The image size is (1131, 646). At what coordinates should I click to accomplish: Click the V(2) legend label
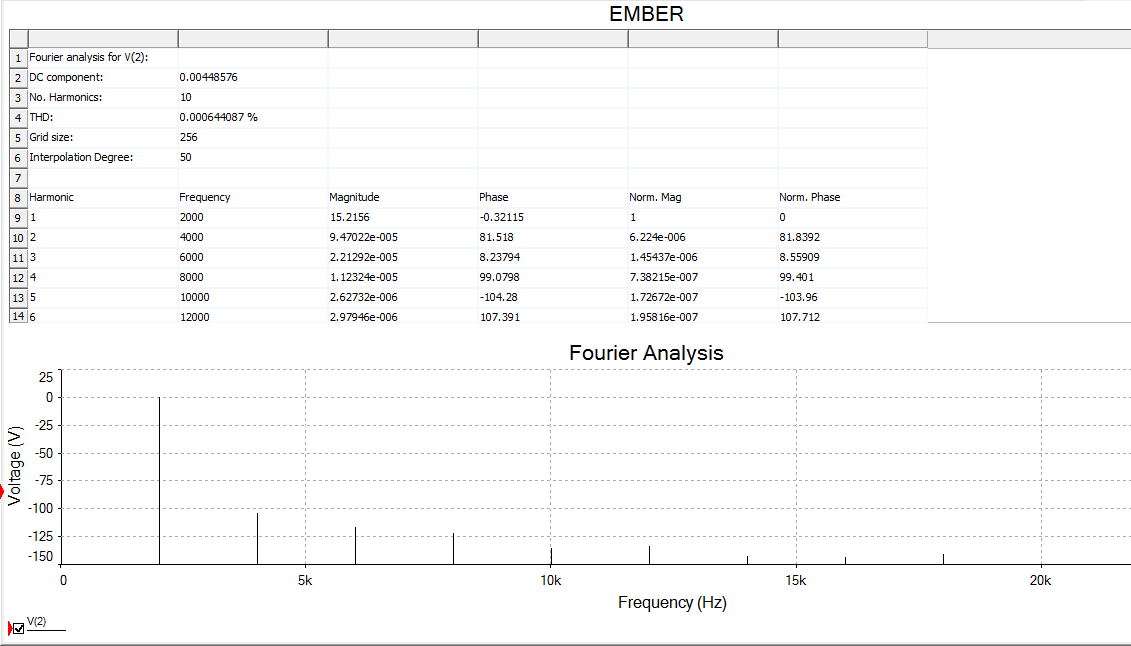37,621
